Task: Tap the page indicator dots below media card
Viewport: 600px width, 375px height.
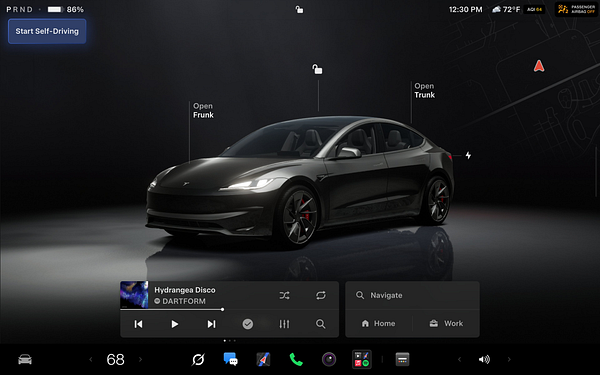Action: tap(230, 340)
